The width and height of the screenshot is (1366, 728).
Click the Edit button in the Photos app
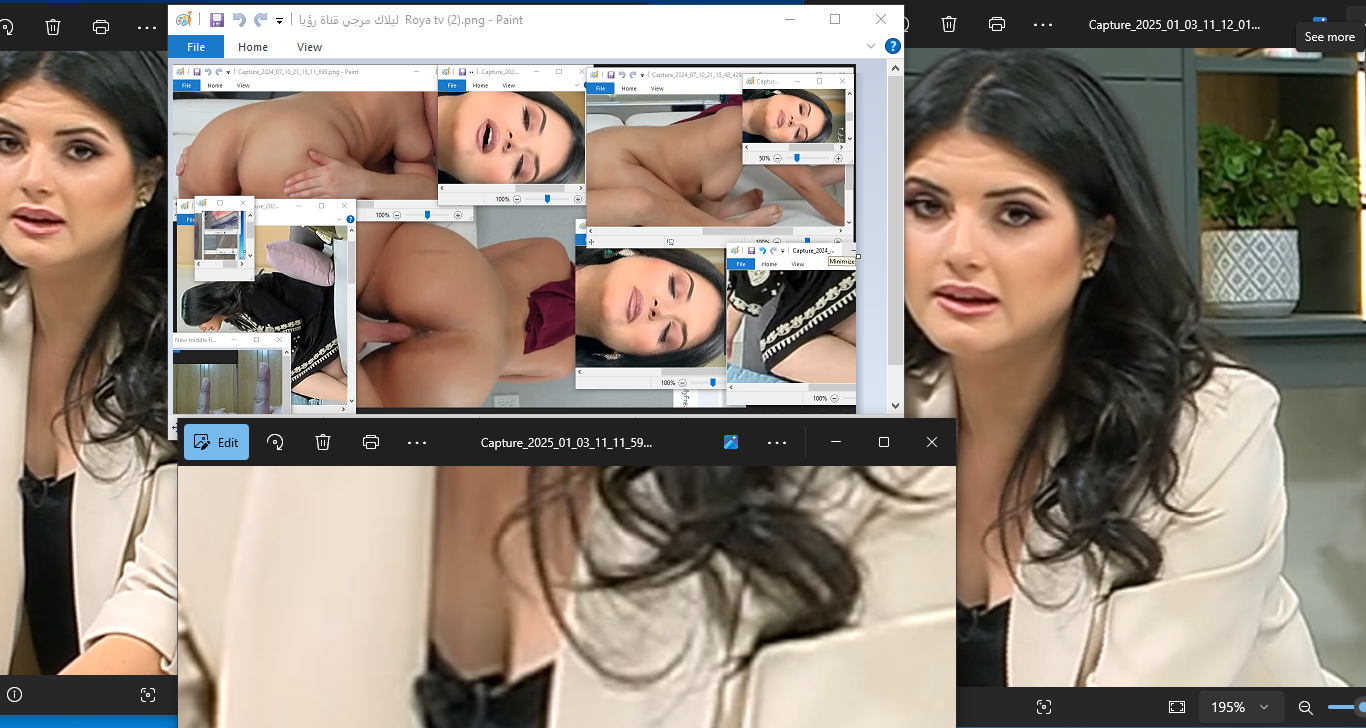216,441
